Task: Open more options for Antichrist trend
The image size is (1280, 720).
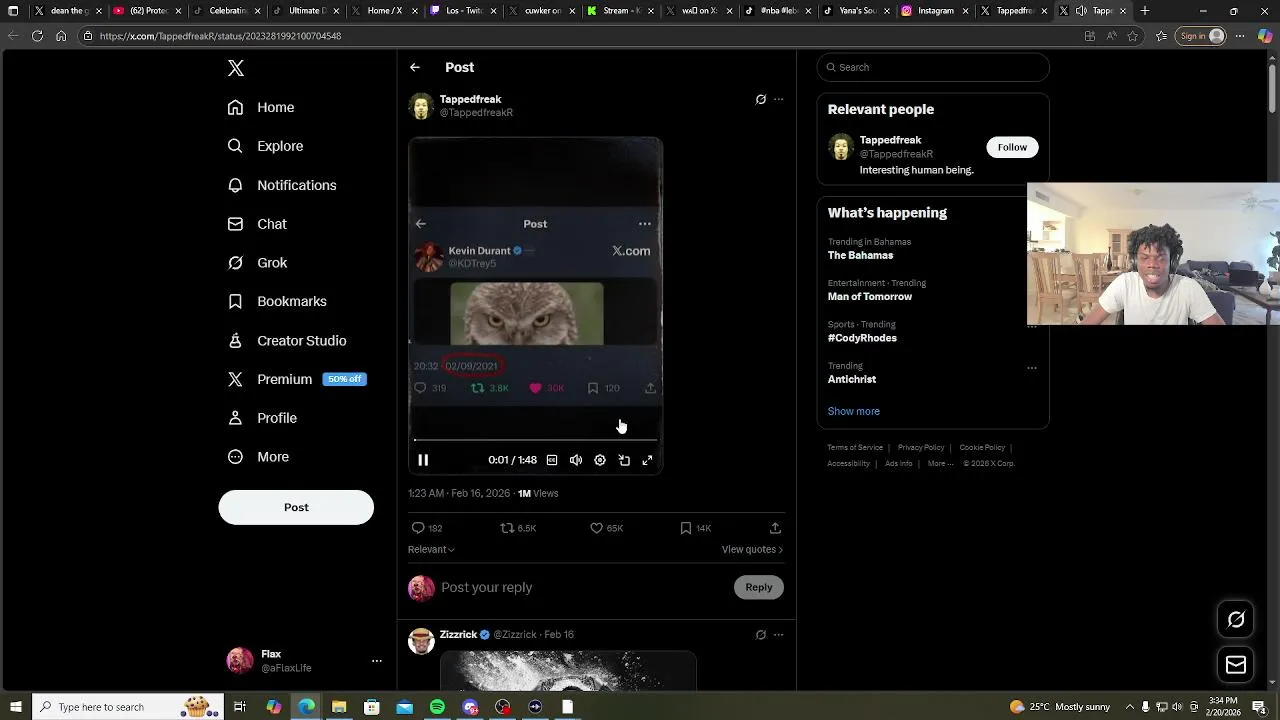Action: click(1032, 367)
